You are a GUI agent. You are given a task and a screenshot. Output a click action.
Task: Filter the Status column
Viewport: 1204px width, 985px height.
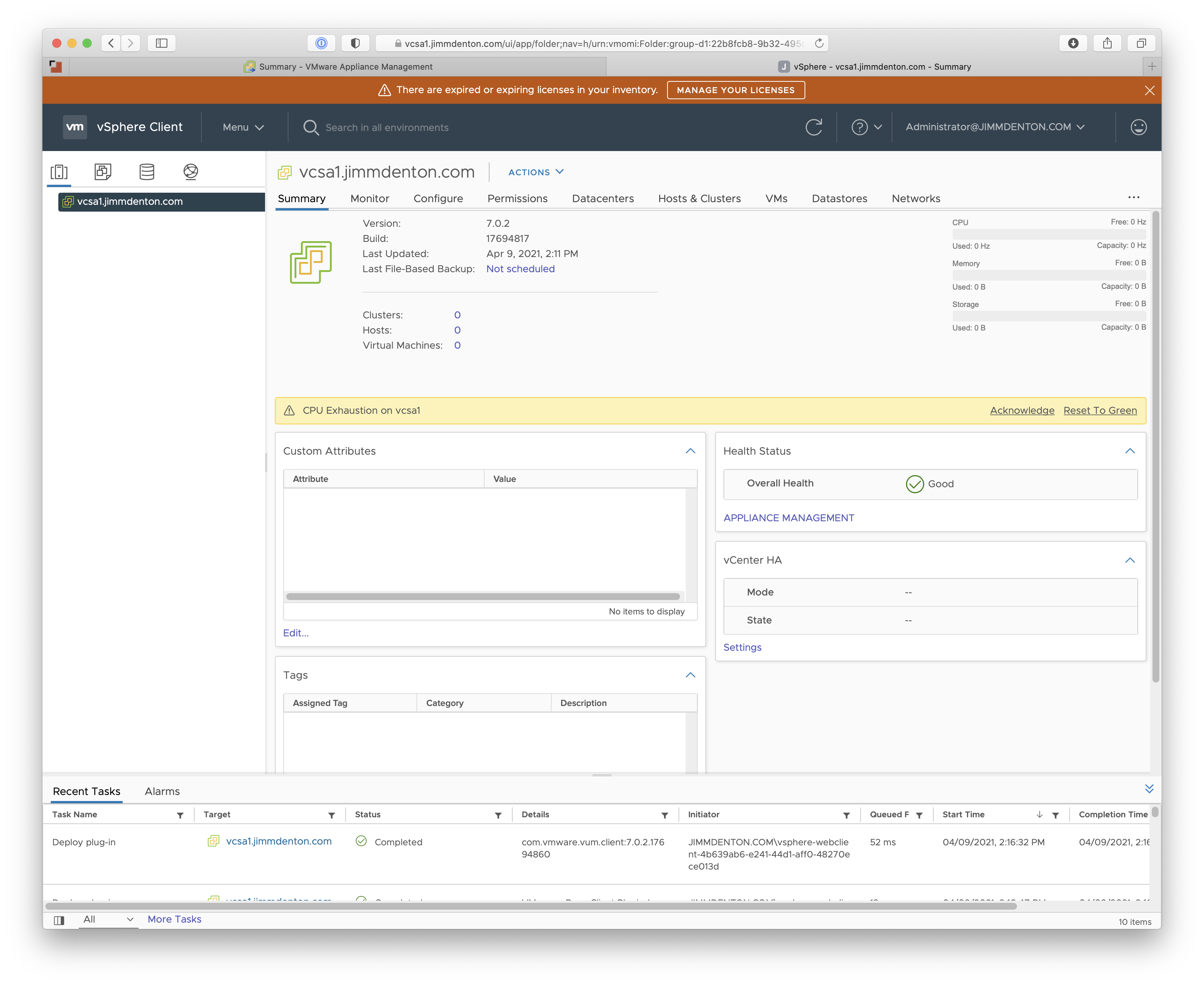[498, 815]
